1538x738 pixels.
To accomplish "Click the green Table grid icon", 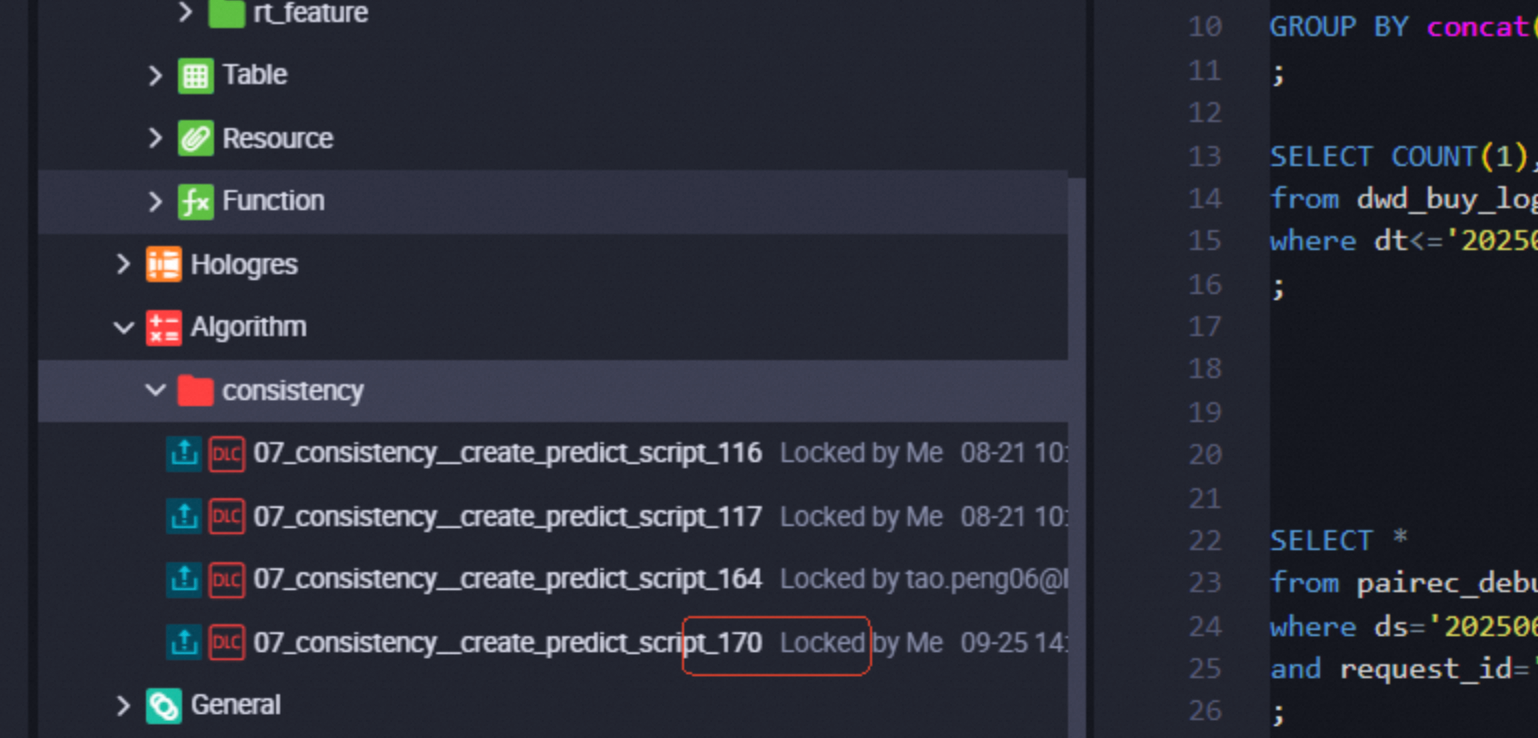I will 195,75.
